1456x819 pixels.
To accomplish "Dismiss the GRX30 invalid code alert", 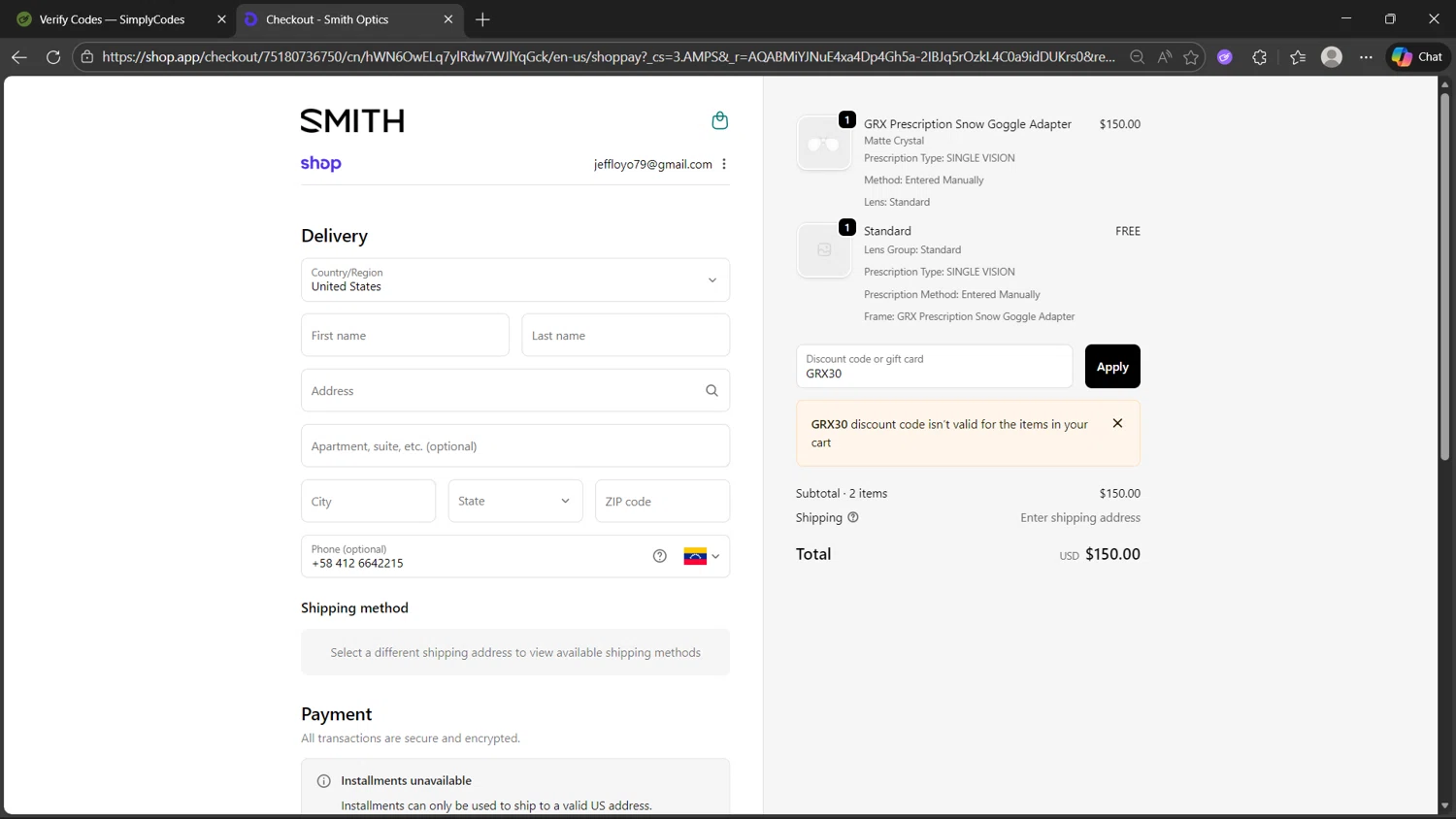I will [1117, 423].
